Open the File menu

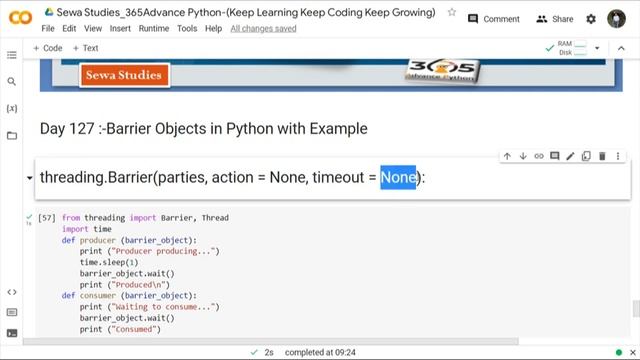pyautogui.click(x=48, y=29)
